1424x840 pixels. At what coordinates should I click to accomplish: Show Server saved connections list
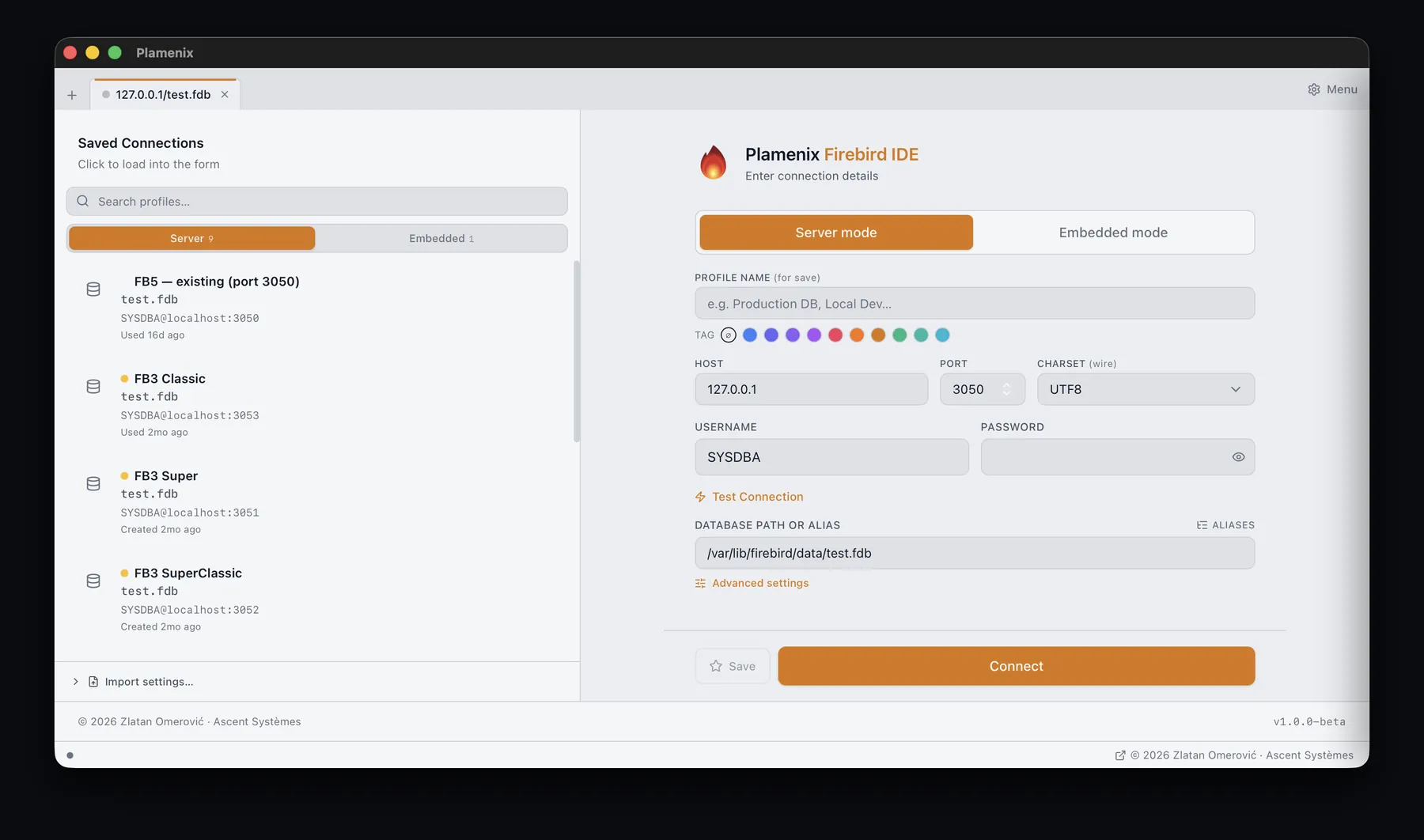click(192, 238)
